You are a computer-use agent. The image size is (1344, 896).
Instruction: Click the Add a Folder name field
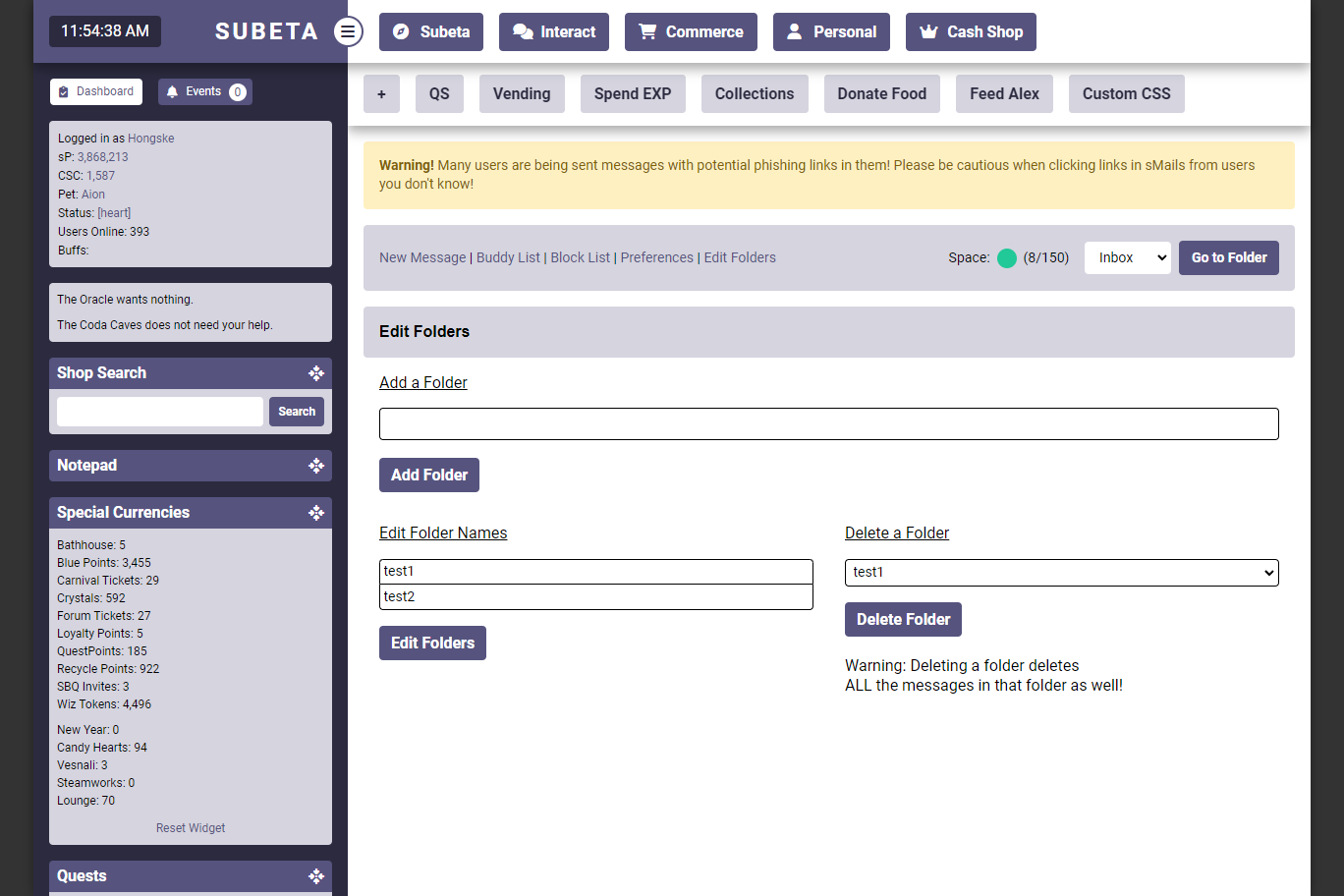pyautogui.click(x=828, y=424)
